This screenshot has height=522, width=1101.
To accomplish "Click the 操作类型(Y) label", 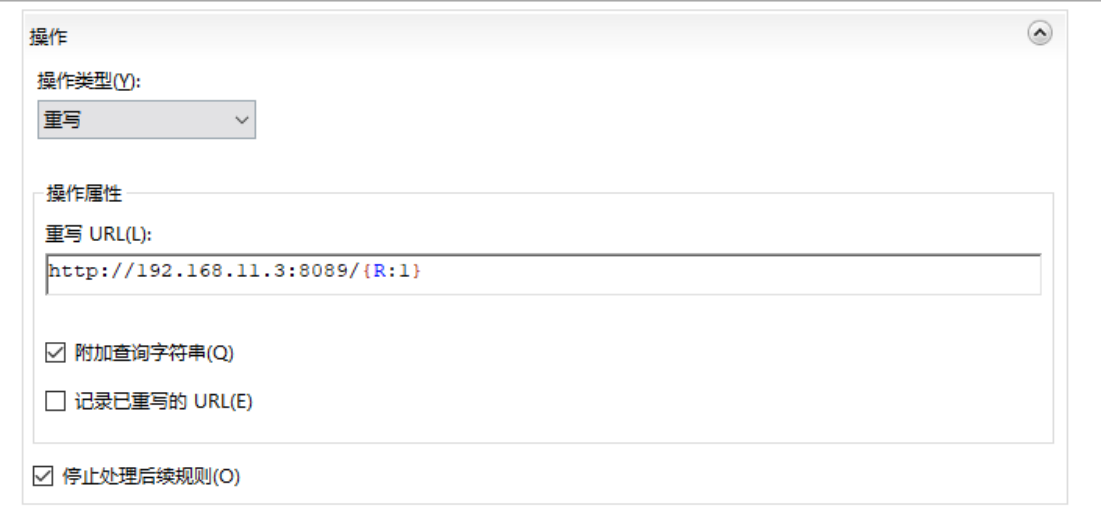I will (89, 81).
